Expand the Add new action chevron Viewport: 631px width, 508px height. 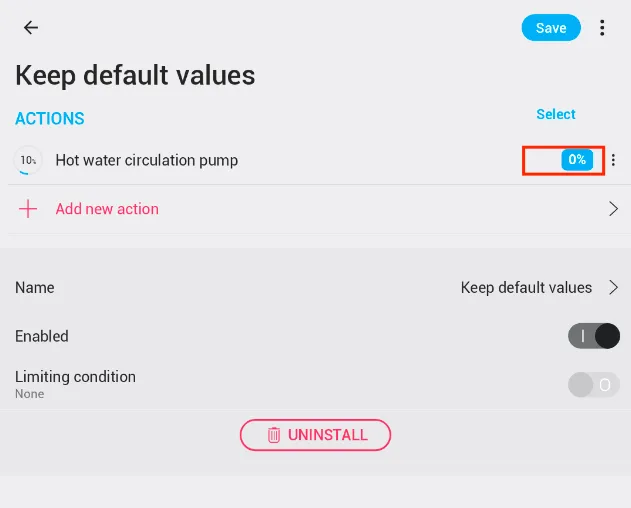click(x=614, y=209)
